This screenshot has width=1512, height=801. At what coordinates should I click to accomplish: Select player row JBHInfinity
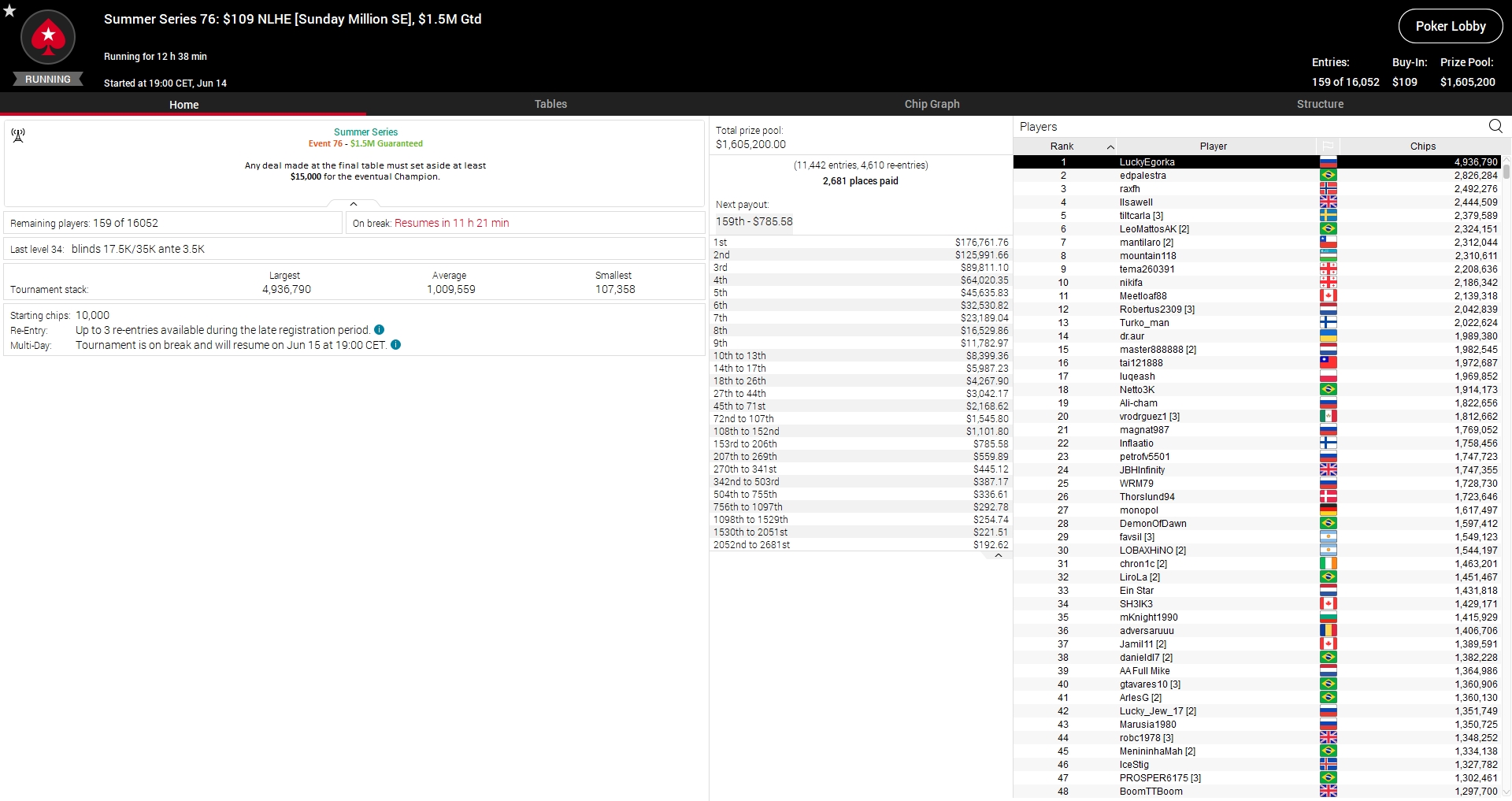click(x=1258, y=470)
